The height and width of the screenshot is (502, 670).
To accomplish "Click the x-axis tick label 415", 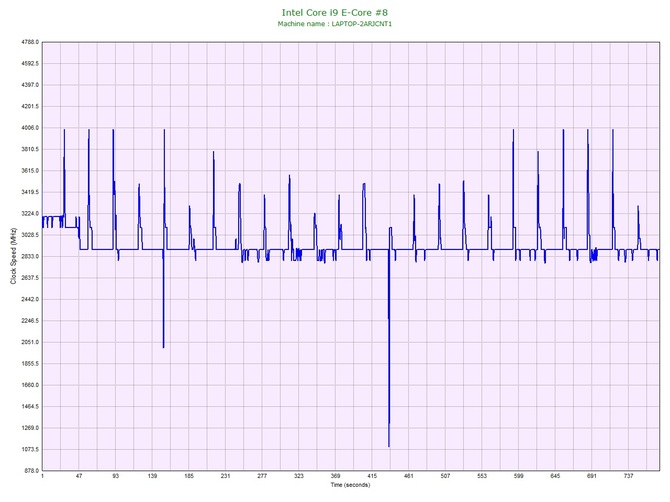I will tap(372, 476).
